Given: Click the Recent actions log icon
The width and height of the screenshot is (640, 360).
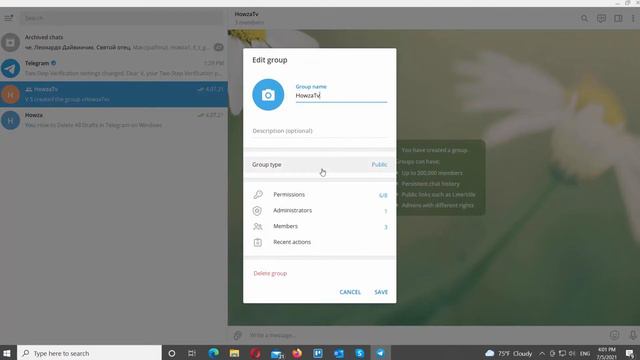Looking at the screenshot, I should (x=258, y=242).
